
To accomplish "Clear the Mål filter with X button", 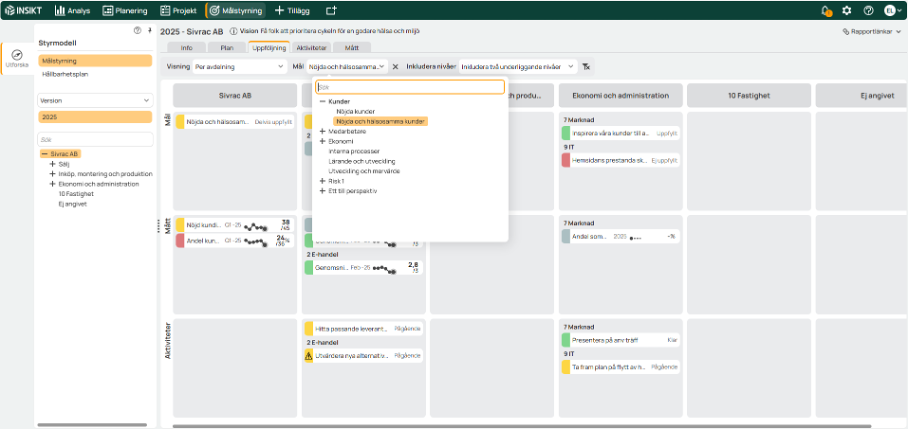I will click(395, 67).
